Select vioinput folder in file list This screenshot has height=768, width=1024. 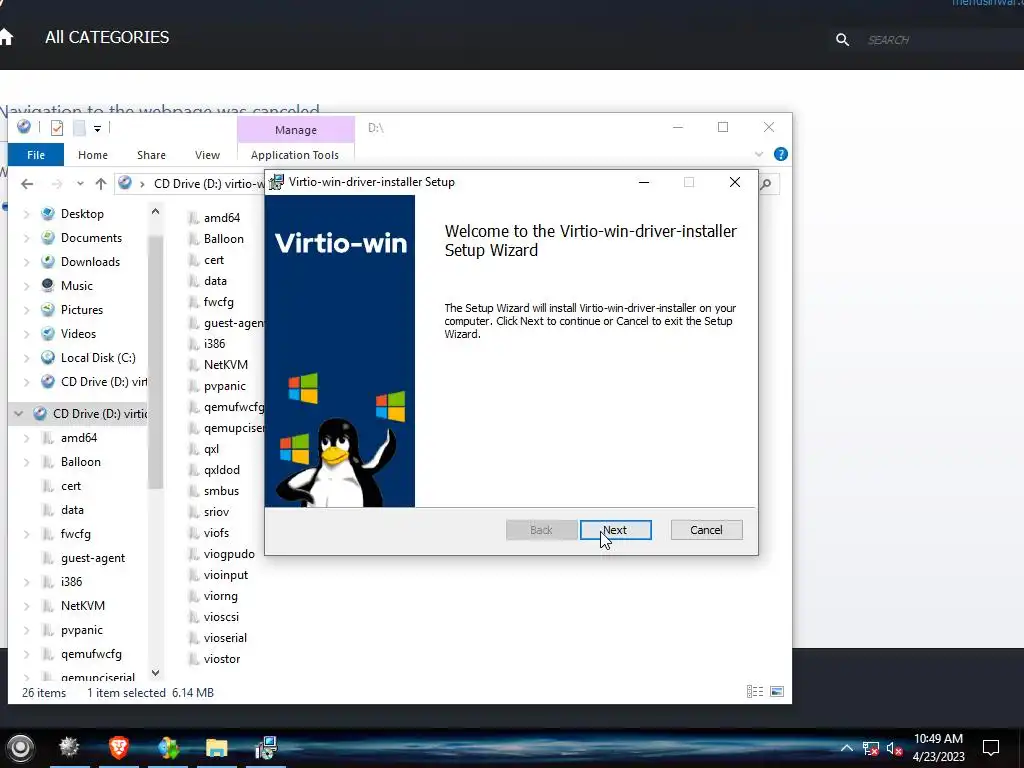tap(225, 575)
